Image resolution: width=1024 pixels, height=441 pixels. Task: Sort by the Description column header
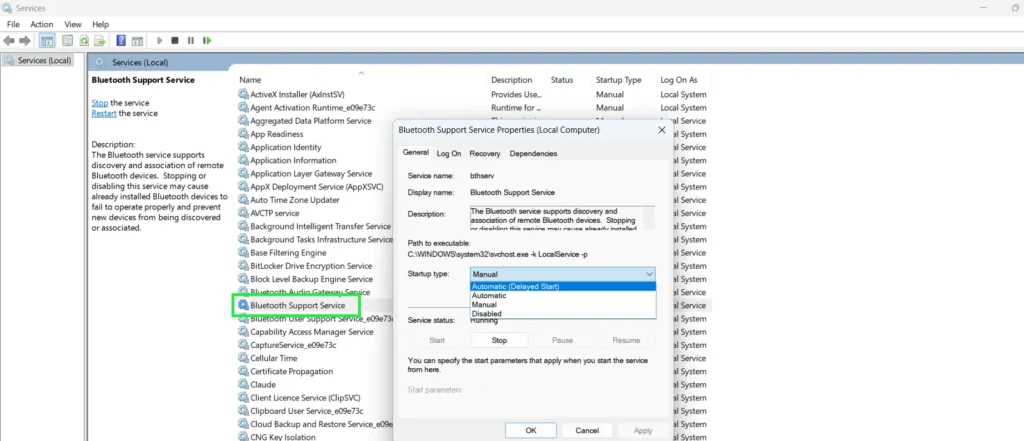pyautogui.click(x=511, y=80)
